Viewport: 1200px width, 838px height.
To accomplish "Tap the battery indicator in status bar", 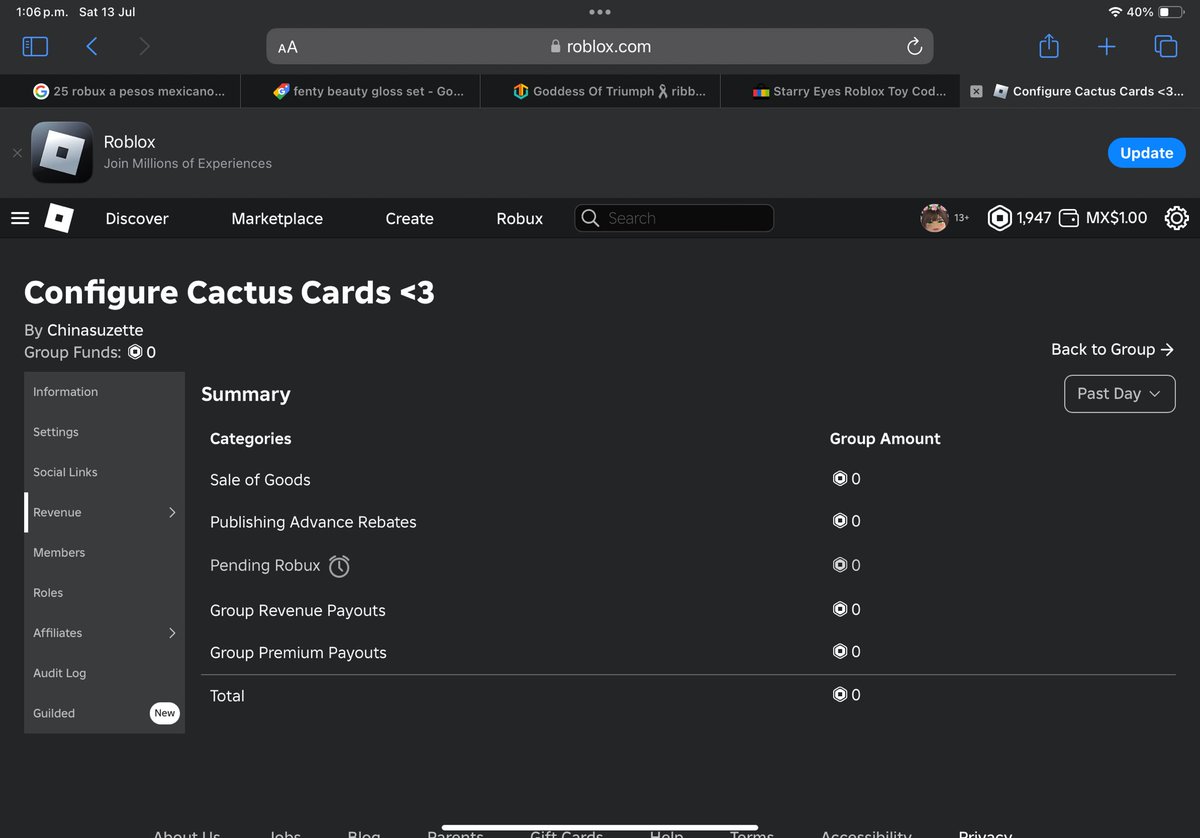I will [1170, 12].
